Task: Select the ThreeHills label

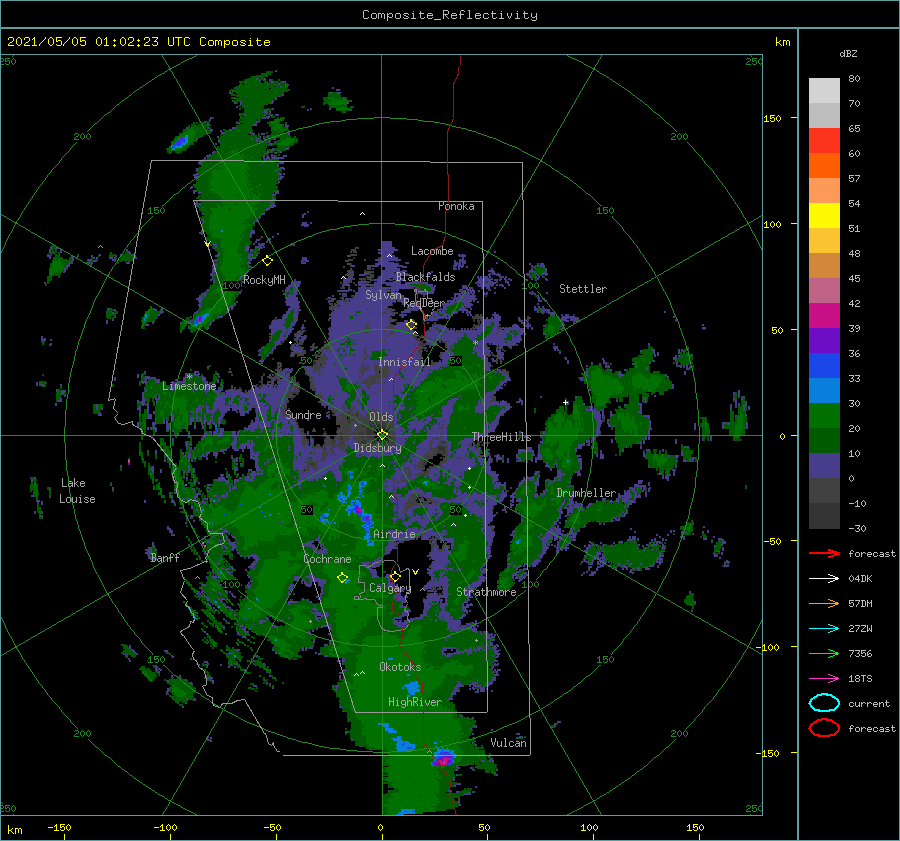Action: pyautogui.click(x=502, y=437)
